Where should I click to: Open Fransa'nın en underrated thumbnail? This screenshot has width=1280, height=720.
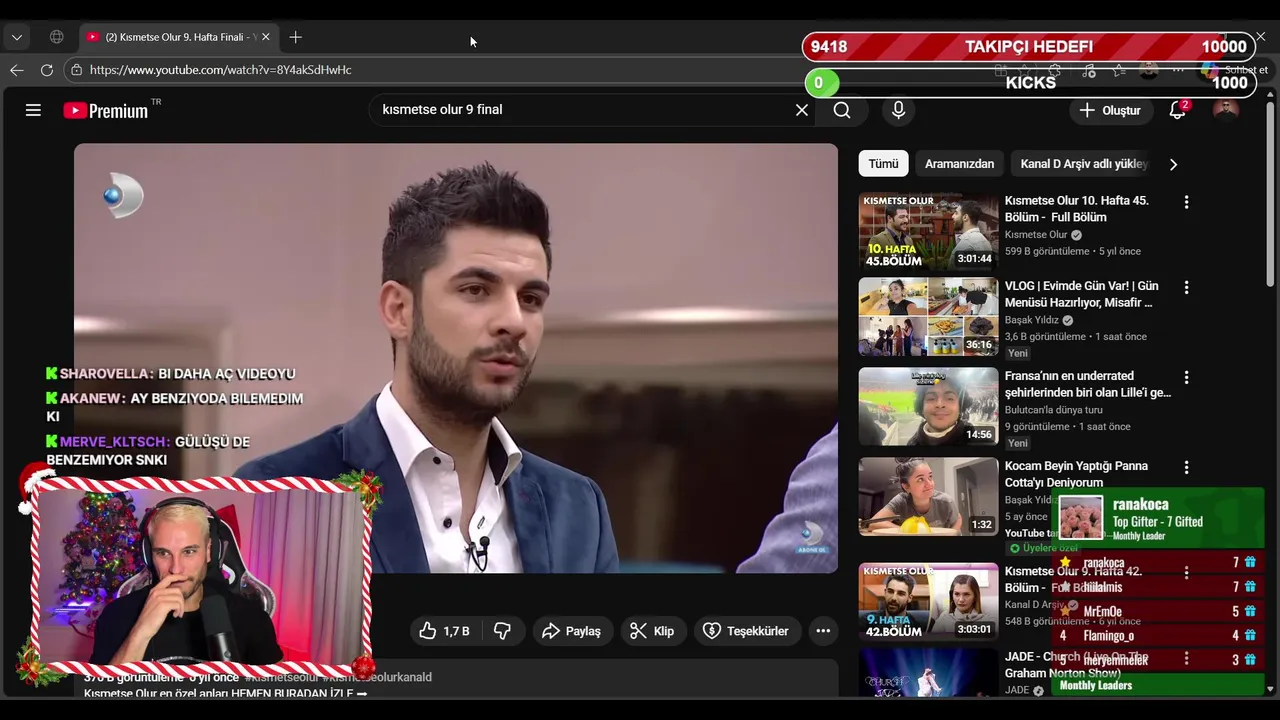point(928,407)
